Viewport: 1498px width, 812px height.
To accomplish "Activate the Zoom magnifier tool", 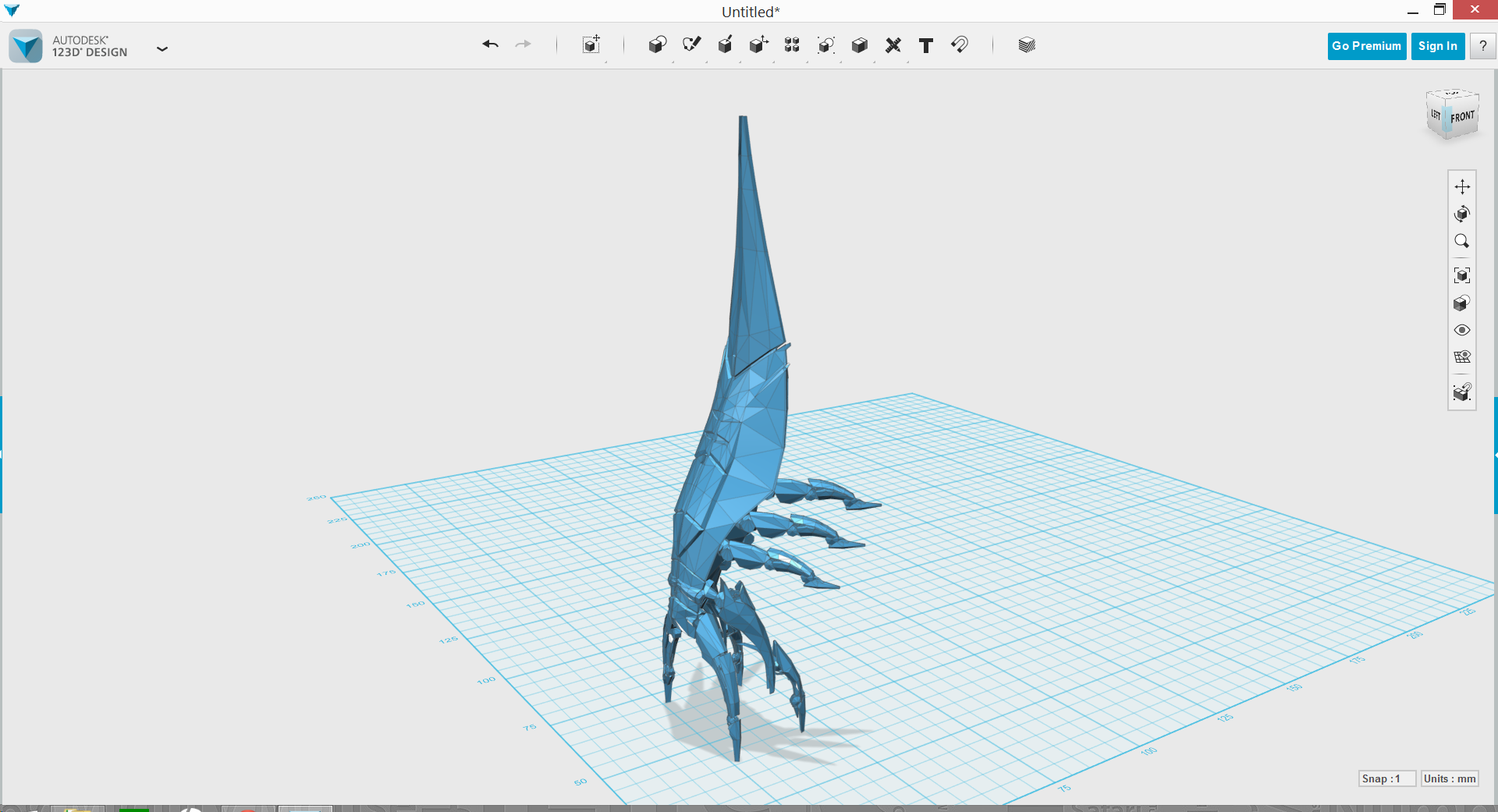I will pyautogui.click(x=1462, y=241).
